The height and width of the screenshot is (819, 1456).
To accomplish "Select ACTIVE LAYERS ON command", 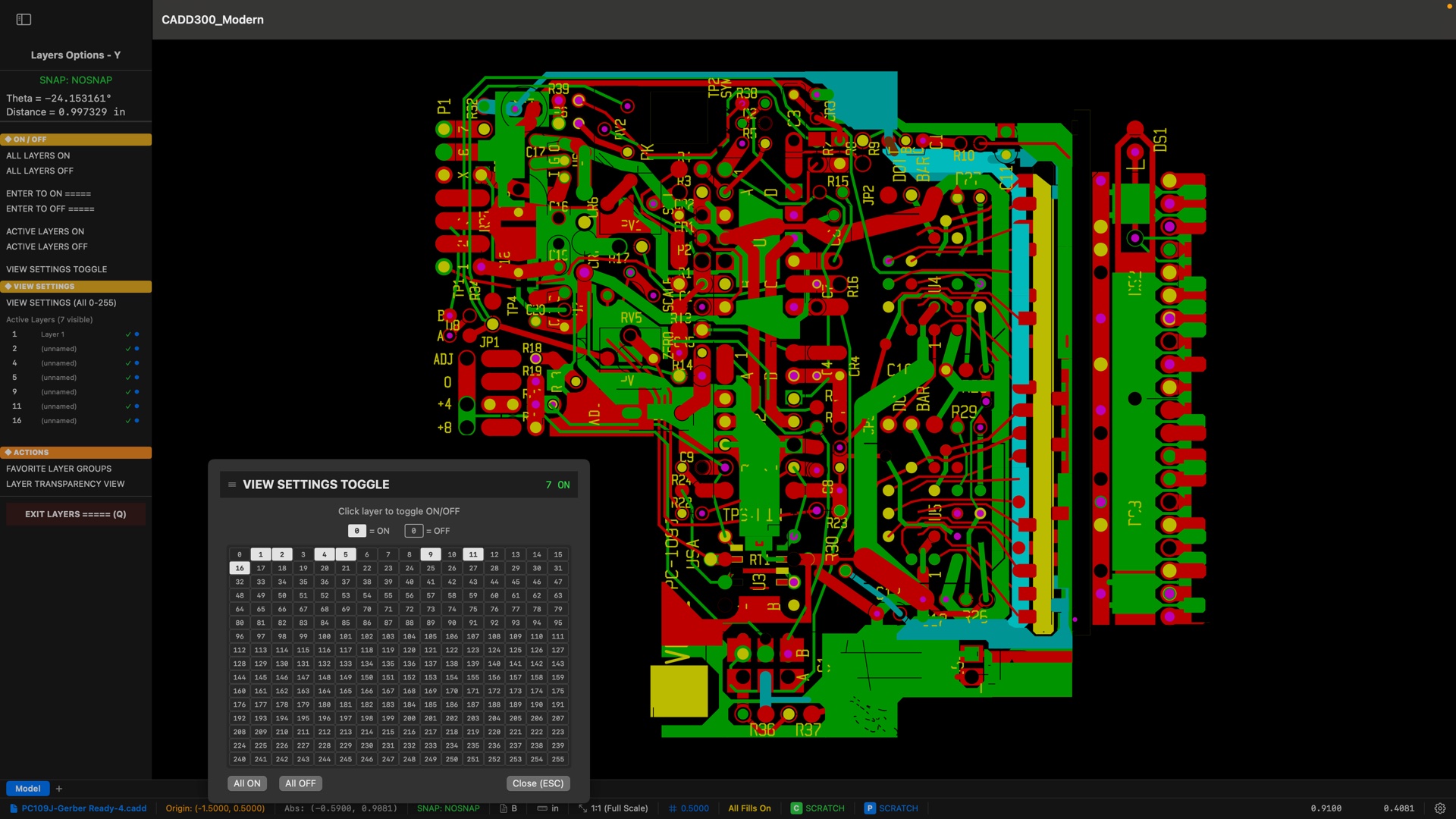I will pyautogui.click(x=45, y=231).
